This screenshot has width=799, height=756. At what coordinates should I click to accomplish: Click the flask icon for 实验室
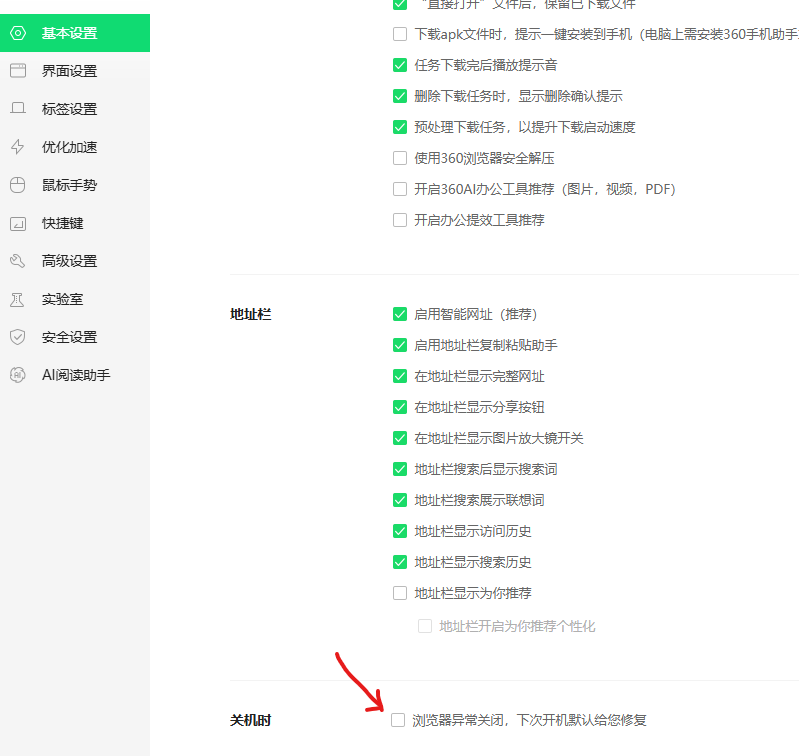pyautogui.click(x=17, y=299)
